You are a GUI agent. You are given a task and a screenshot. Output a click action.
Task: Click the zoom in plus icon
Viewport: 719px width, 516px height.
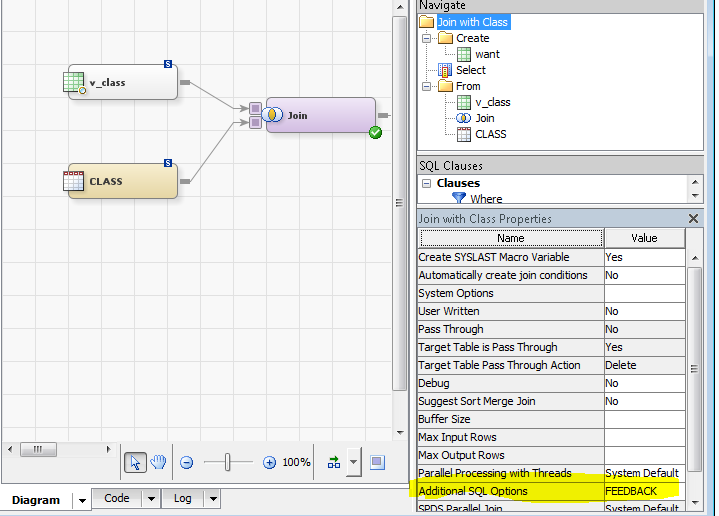269,463
